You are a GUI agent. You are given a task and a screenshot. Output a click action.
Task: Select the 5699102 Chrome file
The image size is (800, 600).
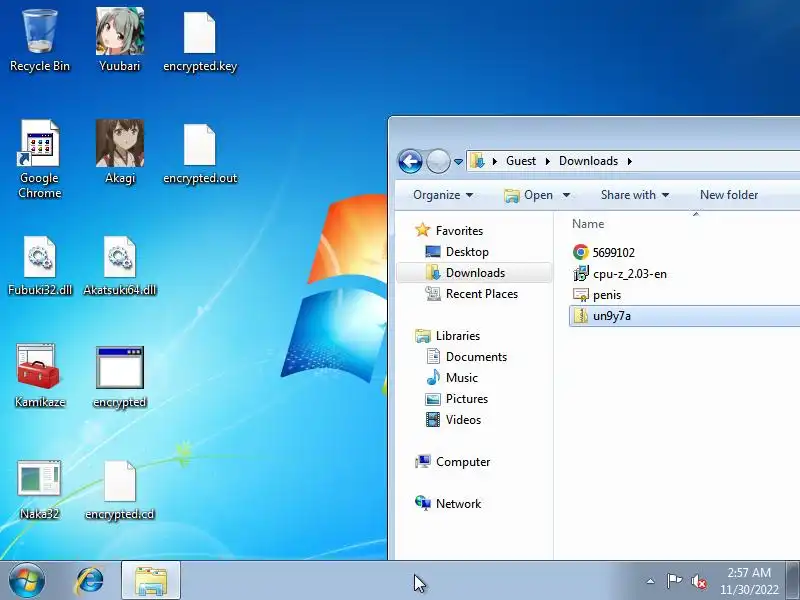click(604, 252)
